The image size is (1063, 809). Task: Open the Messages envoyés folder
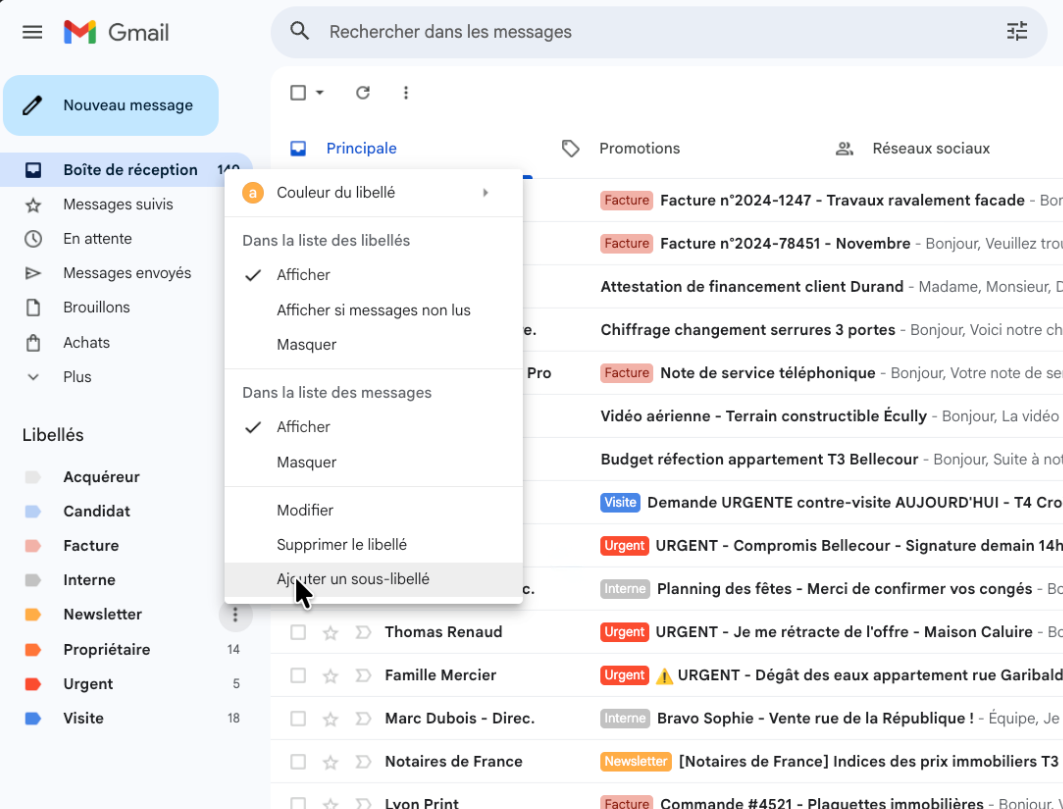(x=127, y=273)
